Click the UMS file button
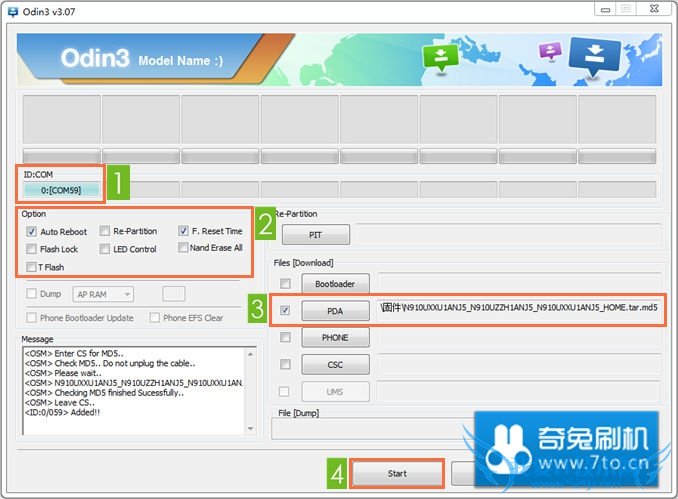678x499 pixels. [336, 392]
